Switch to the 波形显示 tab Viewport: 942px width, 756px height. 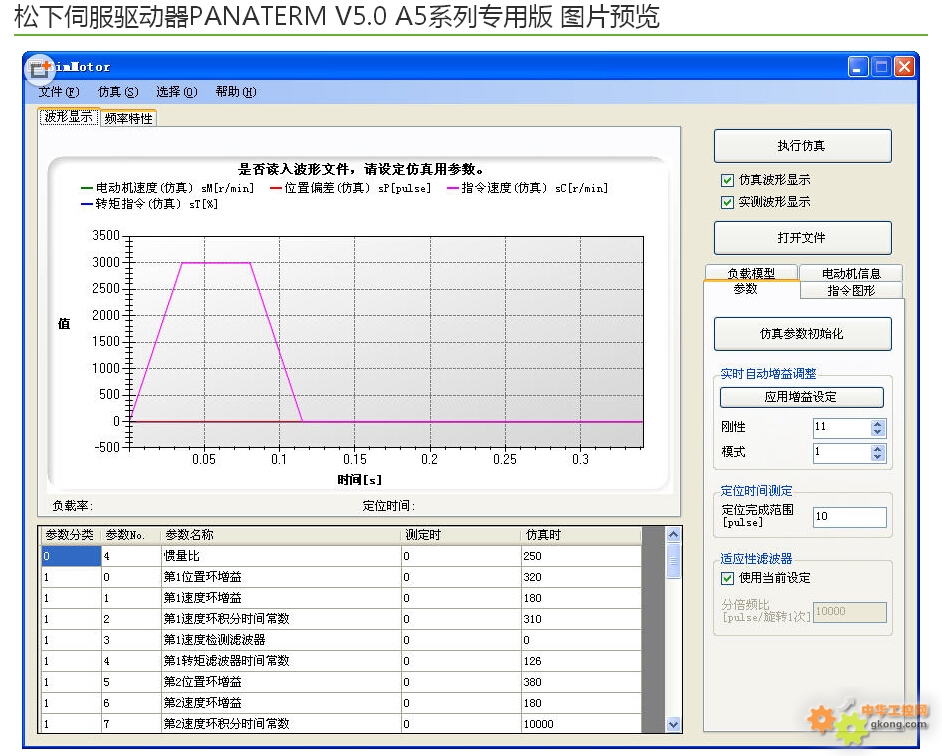(68, 117)
